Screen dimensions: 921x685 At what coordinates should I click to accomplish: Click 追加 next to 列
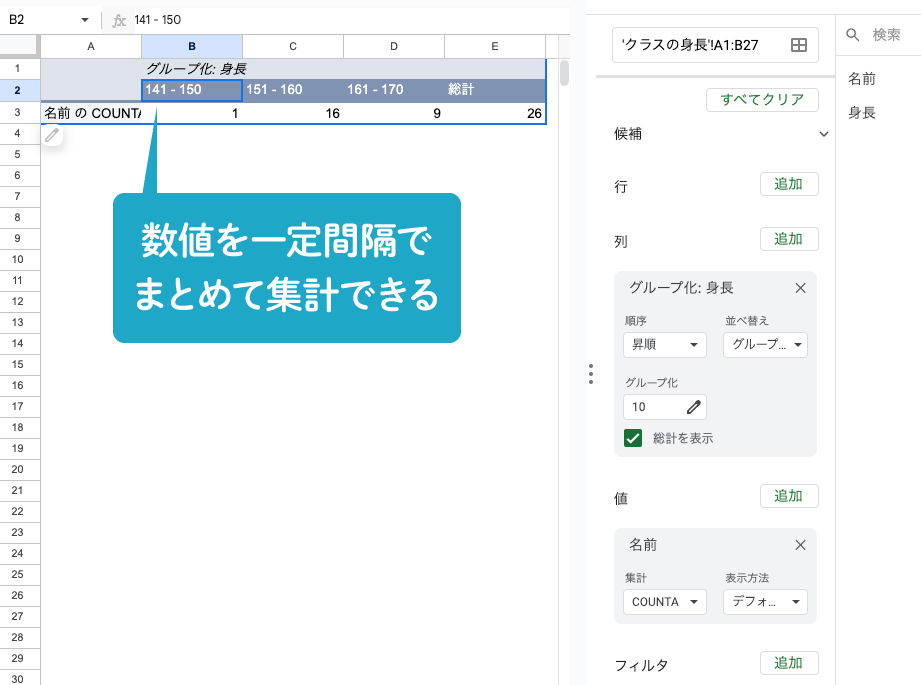pyautogui.click(x=789, y=239)
